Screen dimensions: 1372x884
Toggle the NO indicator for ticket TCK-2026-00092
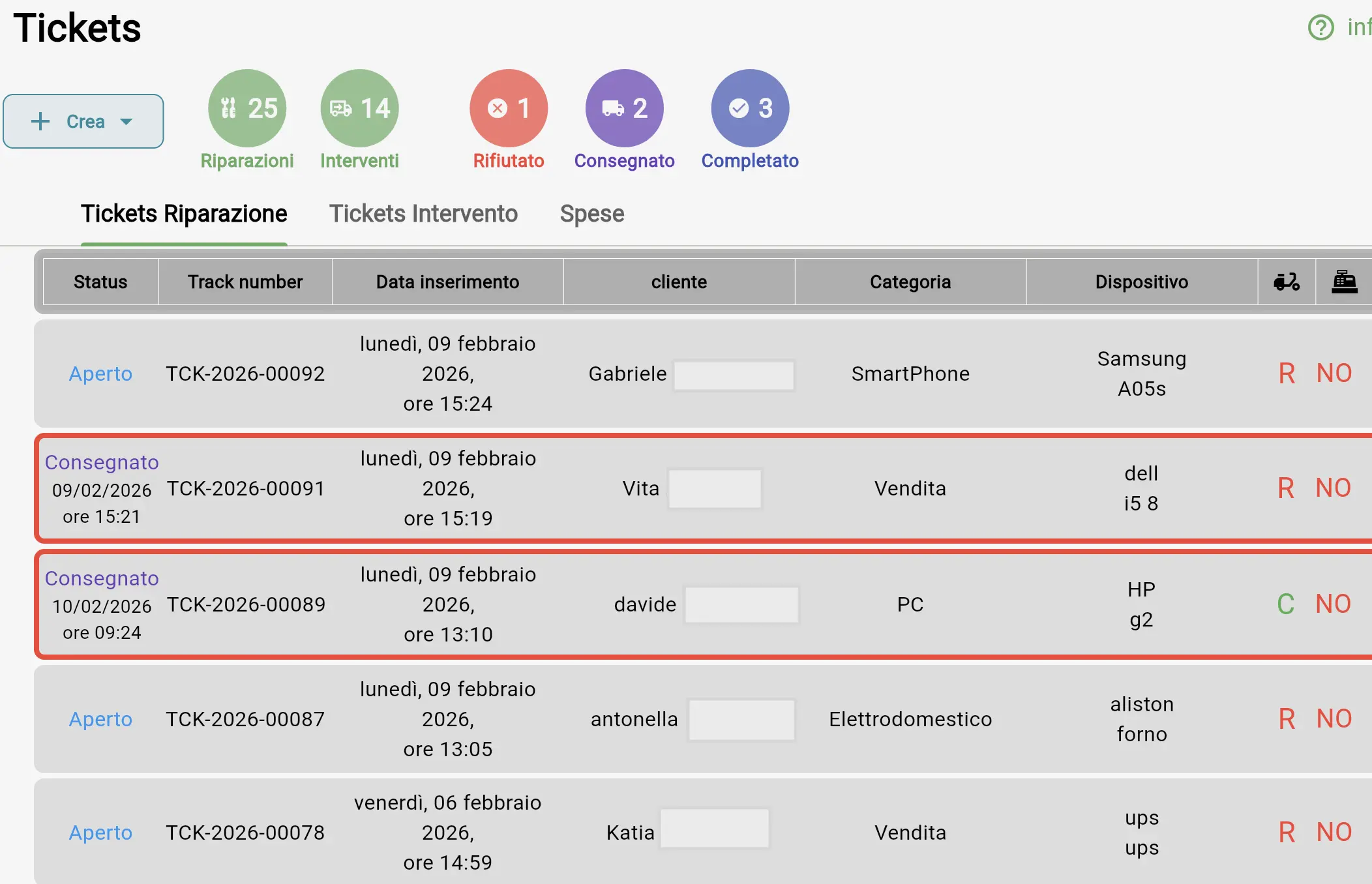pos(1333,373)
